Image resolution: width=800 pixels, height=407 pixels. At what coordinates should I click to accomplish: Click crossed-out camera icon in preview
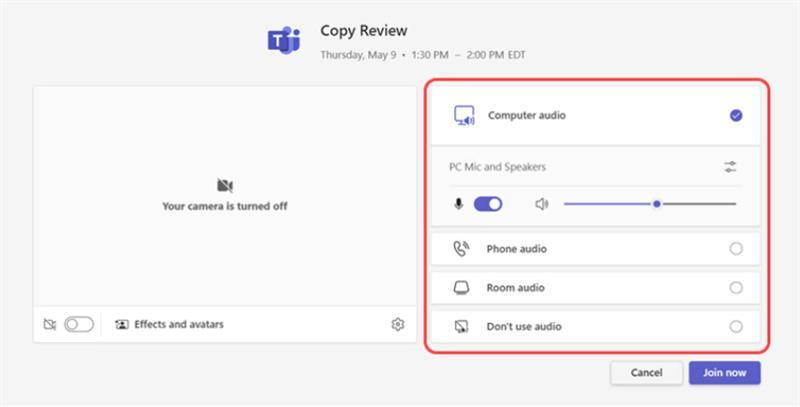pos(225,185)
